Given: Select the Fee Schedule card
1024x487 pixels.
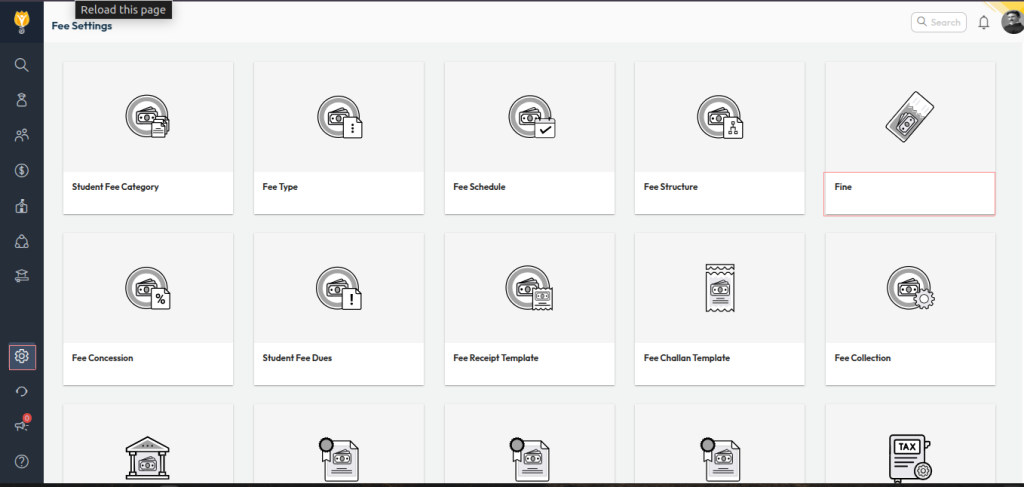Looking at the screenshot, I should 529,138.
